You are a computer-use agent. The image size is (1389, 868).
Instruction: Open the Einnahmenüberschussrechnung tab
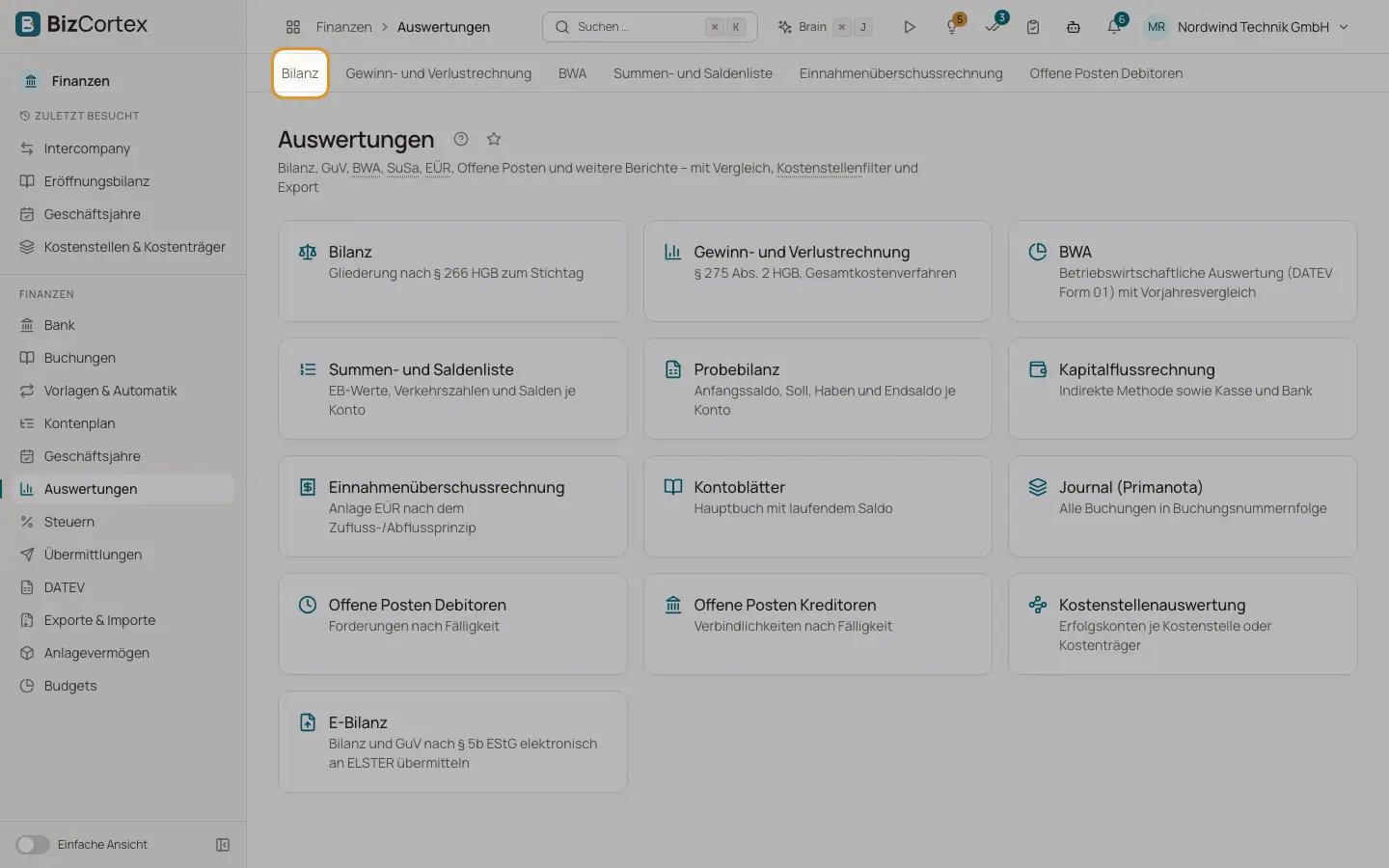tap(901, 73)
